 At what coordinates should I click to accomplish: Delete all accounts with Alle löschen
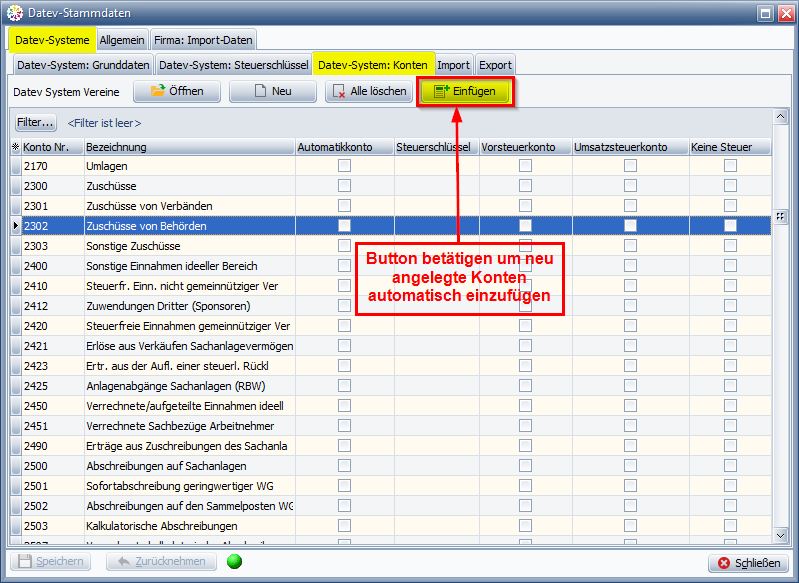(x=369, y=91)
